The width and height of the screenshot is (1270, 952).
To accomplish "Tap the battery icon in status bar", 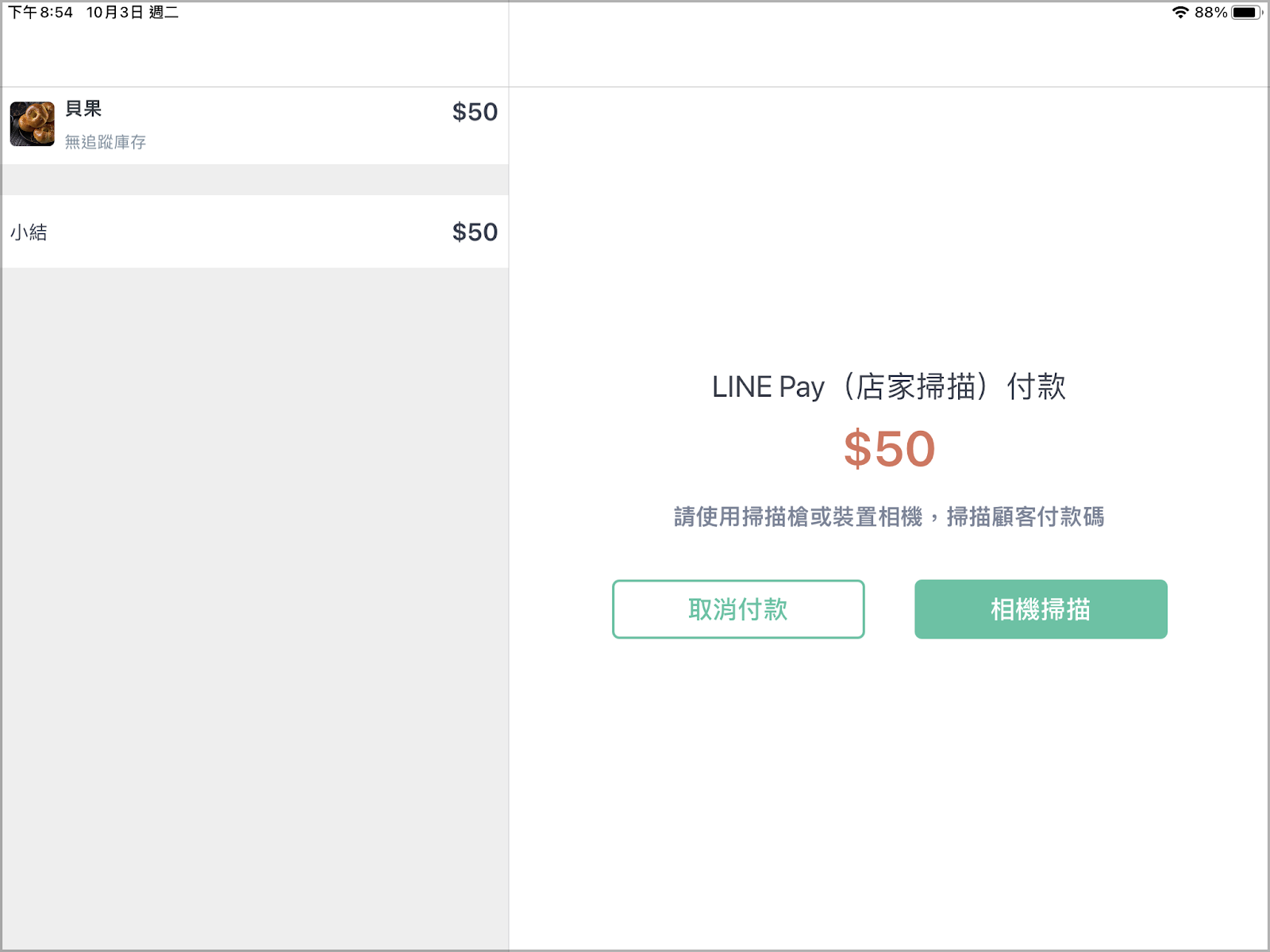I will (1246, 12).
